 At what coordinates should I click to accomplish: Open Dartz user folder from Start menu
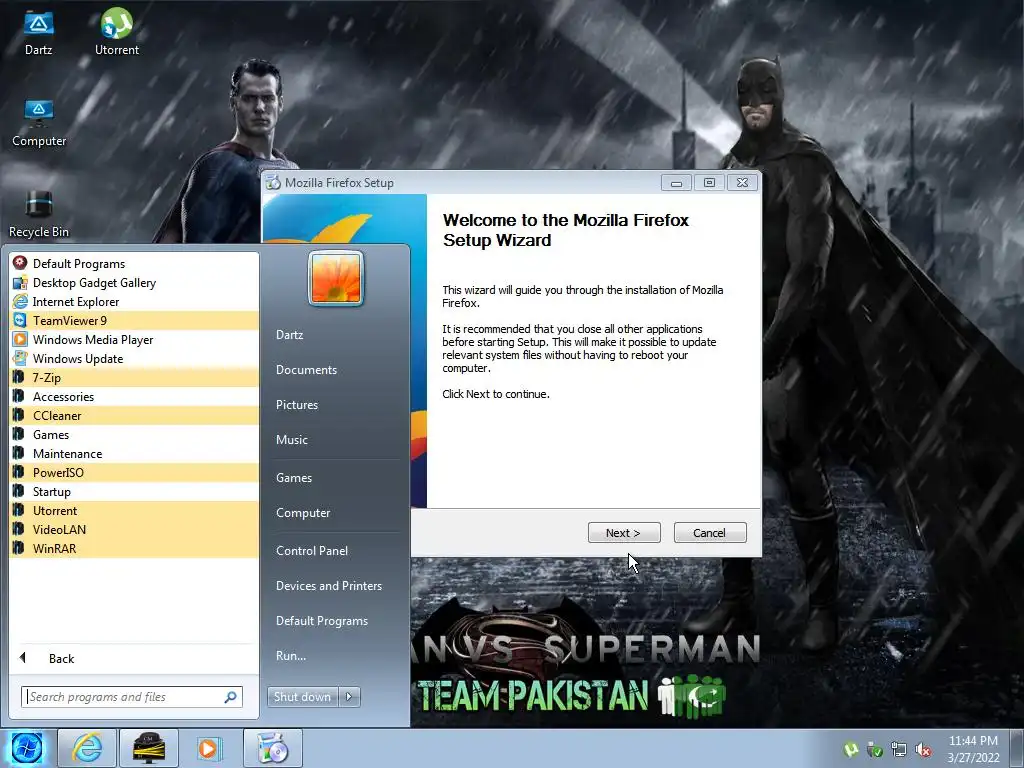(289, 334)
